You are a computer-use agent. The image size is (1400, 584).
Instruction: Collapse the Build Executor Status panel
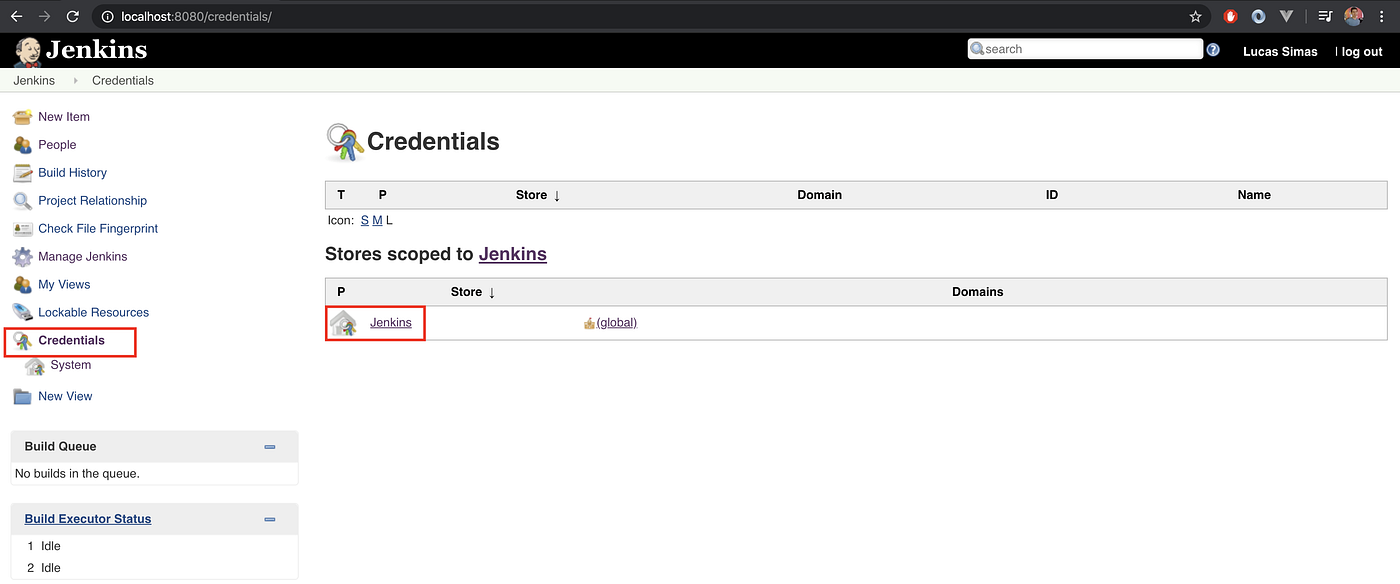coord(269,519)
